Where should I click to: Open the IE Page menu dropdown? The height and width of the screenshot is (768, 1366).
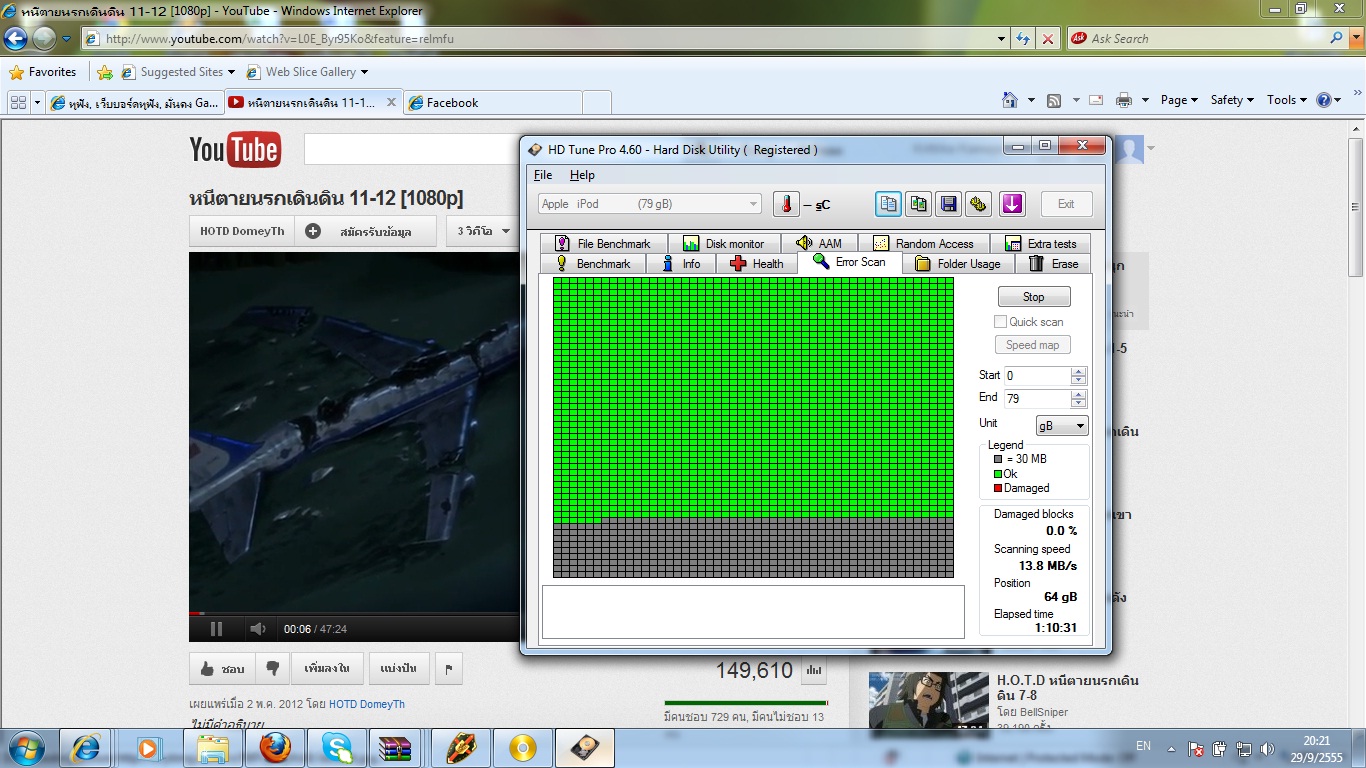pos(1179,100)
